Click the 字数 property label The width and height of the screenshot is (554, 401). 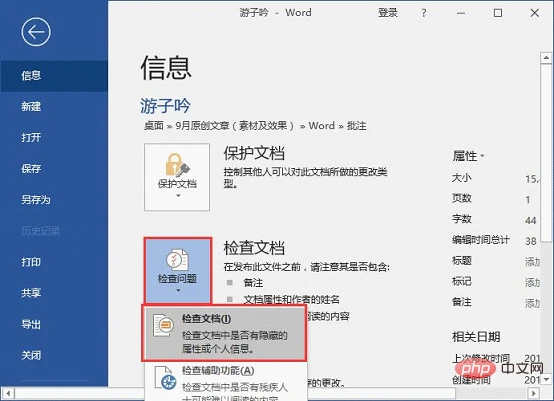tap(461, 219)
